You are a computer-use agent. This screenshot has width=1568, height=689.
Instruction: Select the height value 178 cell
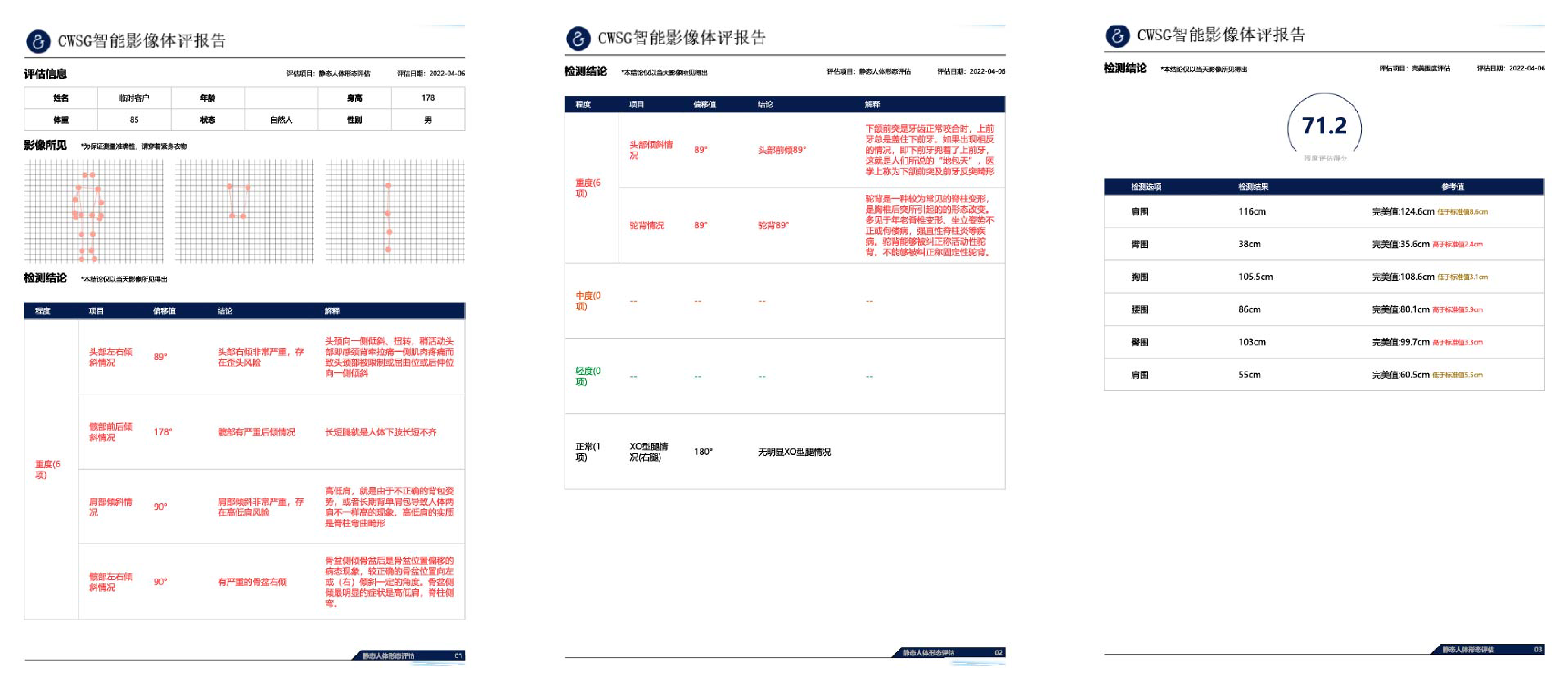click(x=428, y=98)
